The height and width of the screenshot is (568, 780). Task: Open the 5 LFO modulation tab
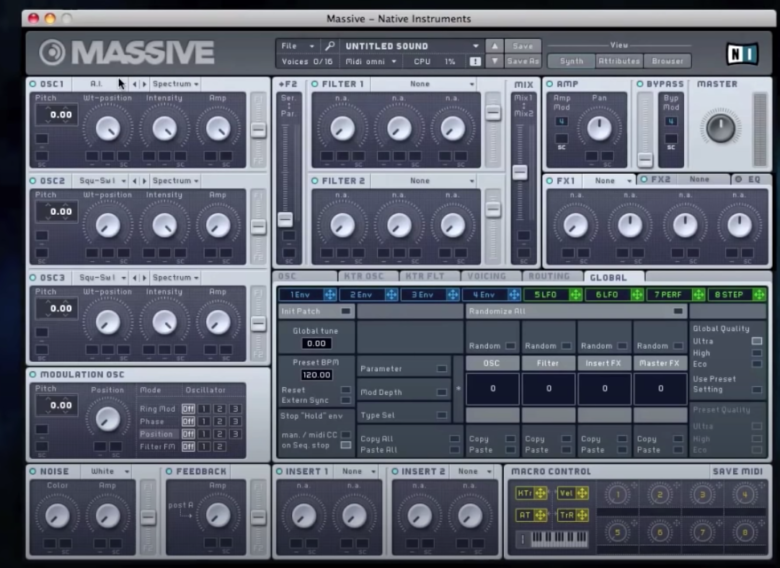[546, 294]
